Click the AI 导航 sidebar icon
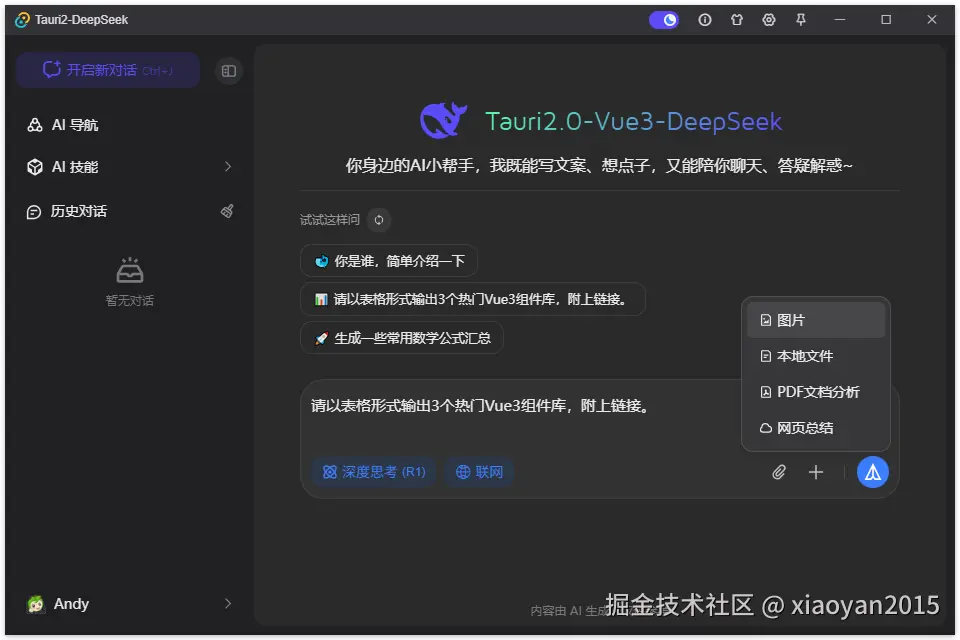The width and height of the screenshot is (960, 640). tap(35, 125)
